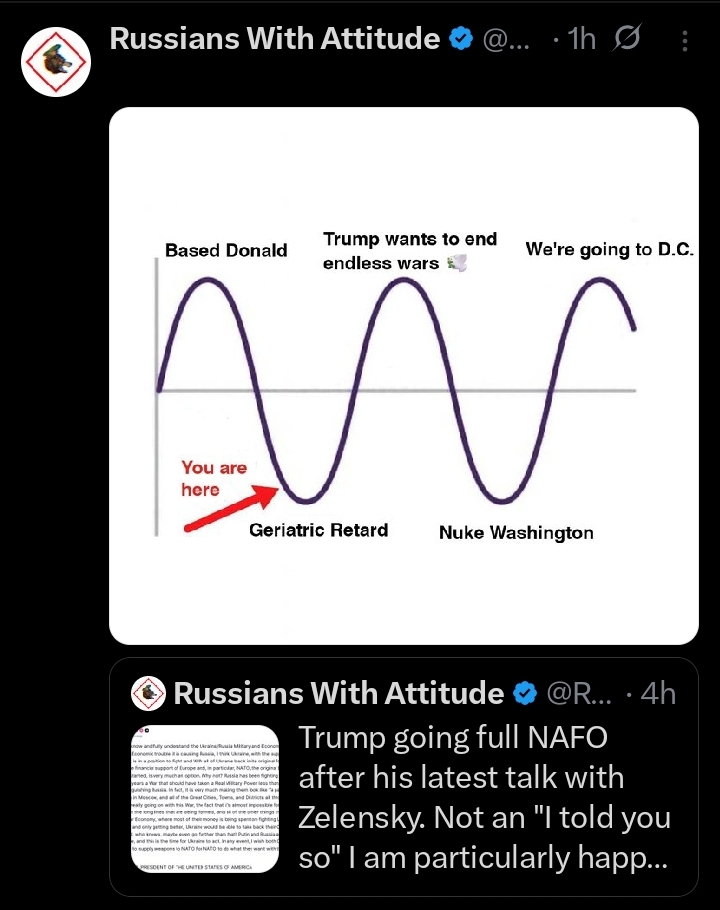The height and width of the screenshot is (910, 720).
Task: Click the verified badge in quoted post
Action: click(526, 694)
